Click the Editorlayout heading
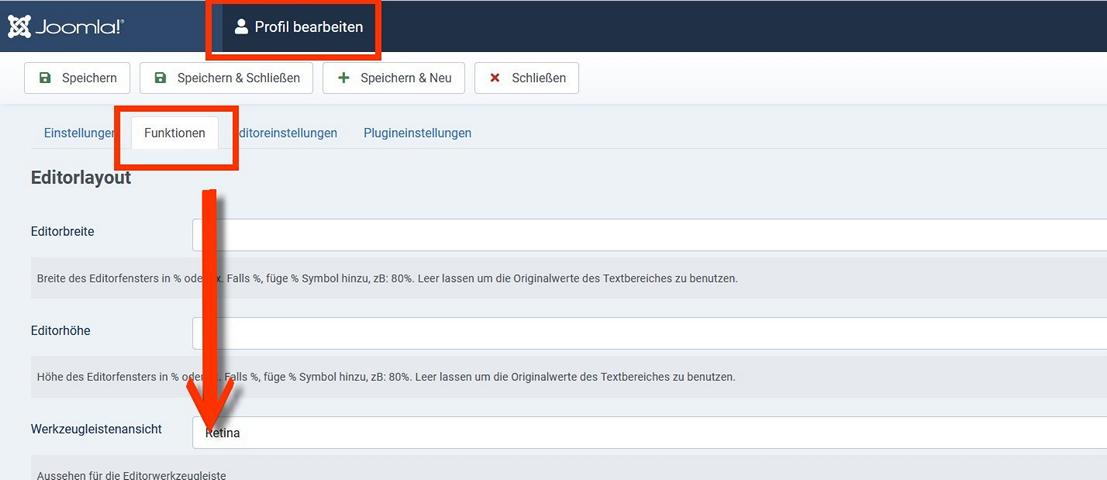 pyautogui.click(x=81, y=178)
